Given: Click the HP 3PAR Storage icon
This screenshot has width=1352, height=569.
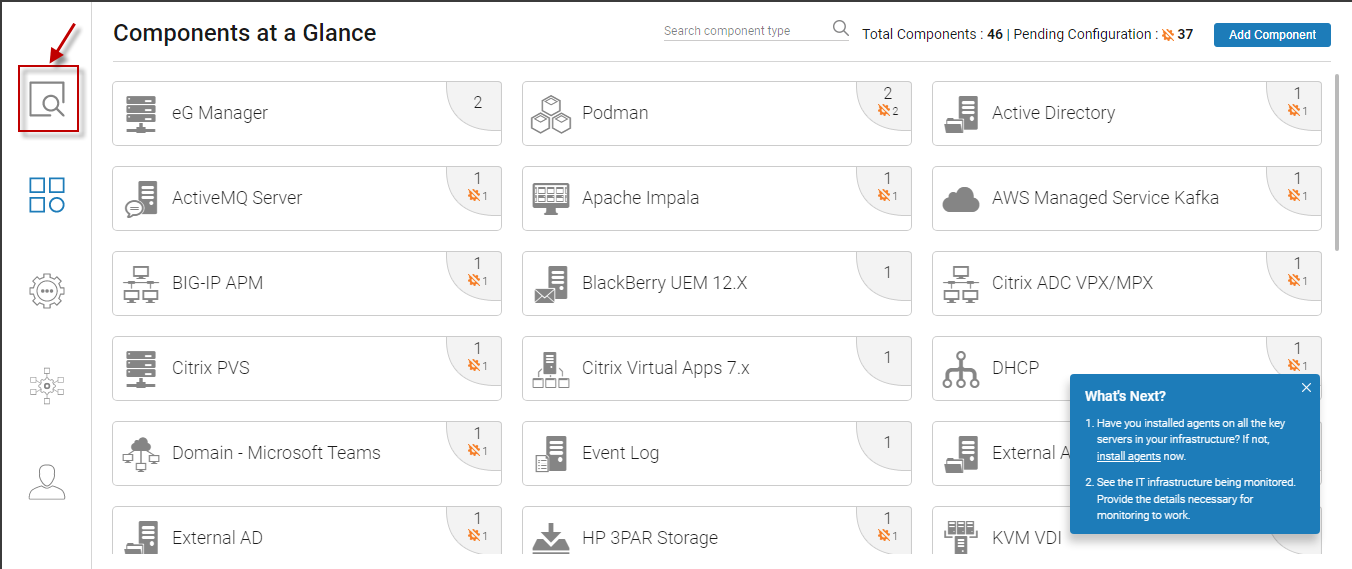Looking at the screenshot, I should point(551,537).
